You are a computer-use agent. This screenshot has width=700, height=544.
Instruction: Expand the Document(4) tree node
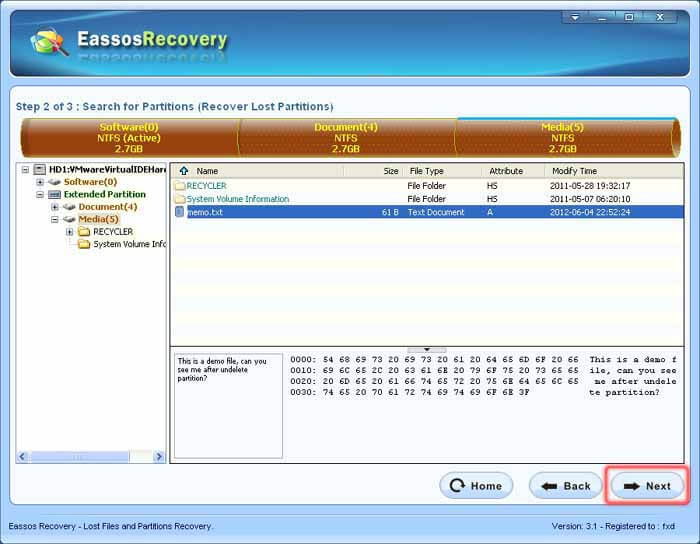[x=55, y=207]
